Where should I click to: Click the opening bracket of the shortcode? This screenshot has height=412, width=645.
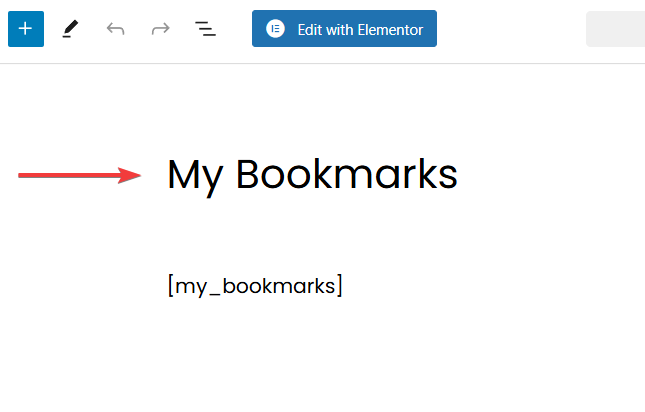[171, 286]
